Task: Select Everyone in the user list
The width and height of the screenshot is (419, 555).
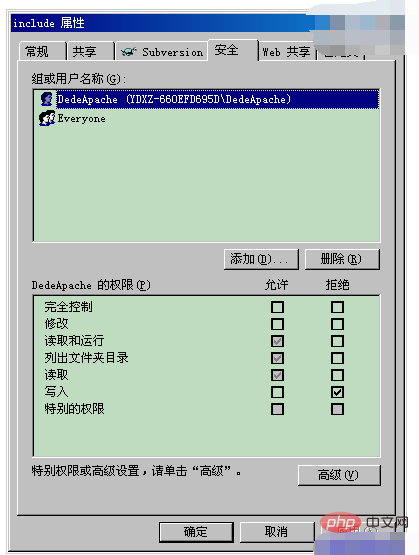Action: point(81,119)
